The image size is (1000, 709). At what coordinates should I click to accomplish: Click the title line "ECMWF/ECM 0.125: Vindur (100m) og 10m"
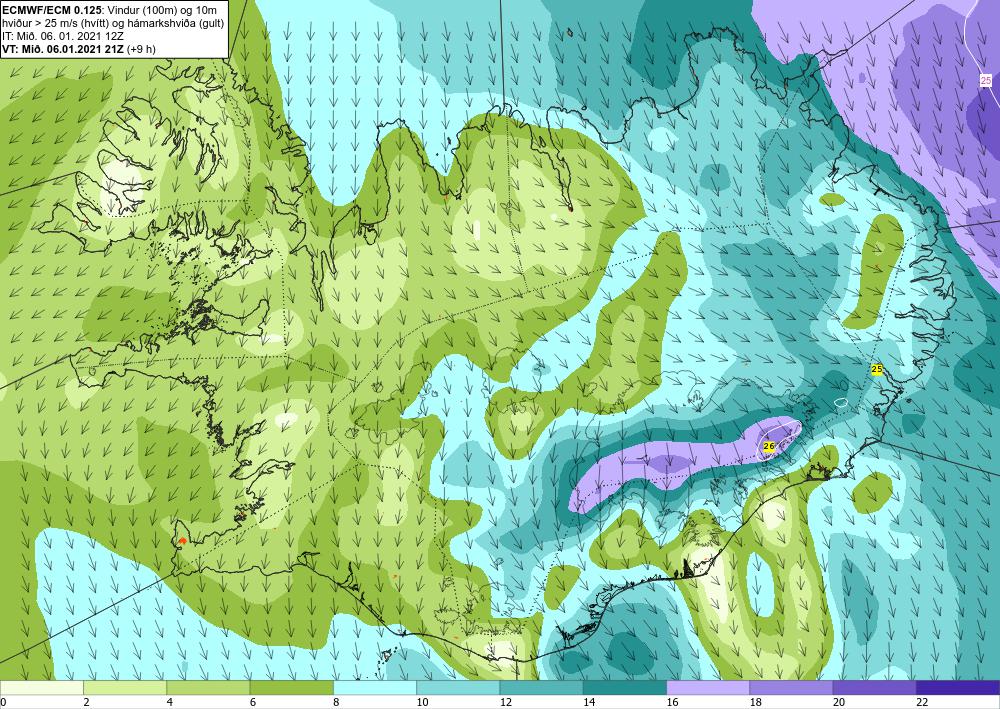pos(110,9)
